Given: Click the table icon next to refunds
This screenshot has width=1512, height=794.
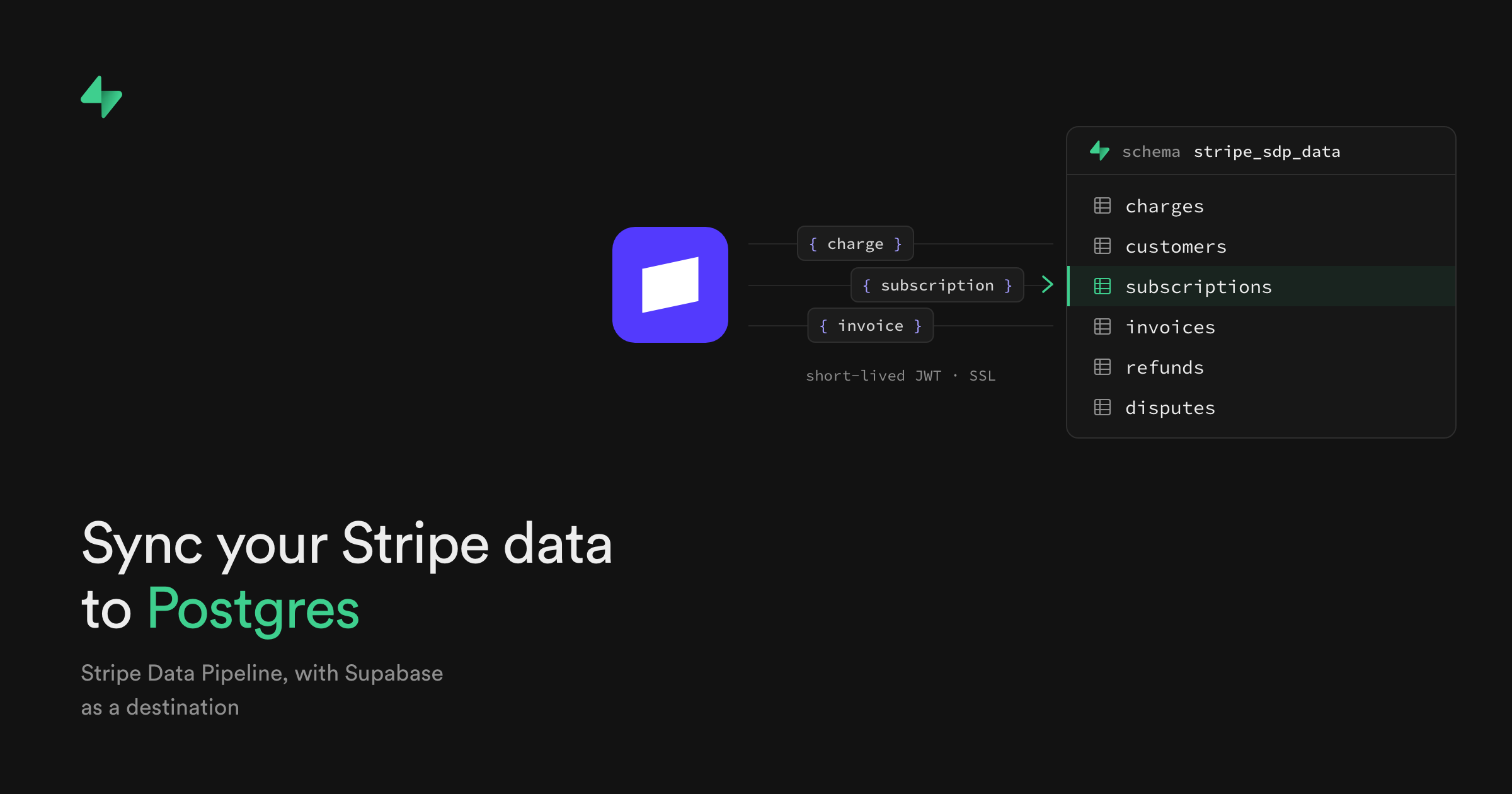Looking at the screenshot, I should pyautogui.click(x=1102, y=367).
